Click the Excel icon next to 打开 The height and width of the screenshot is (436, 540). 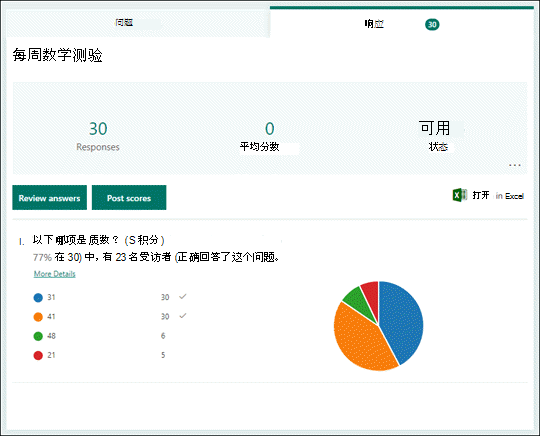point(460,195)
